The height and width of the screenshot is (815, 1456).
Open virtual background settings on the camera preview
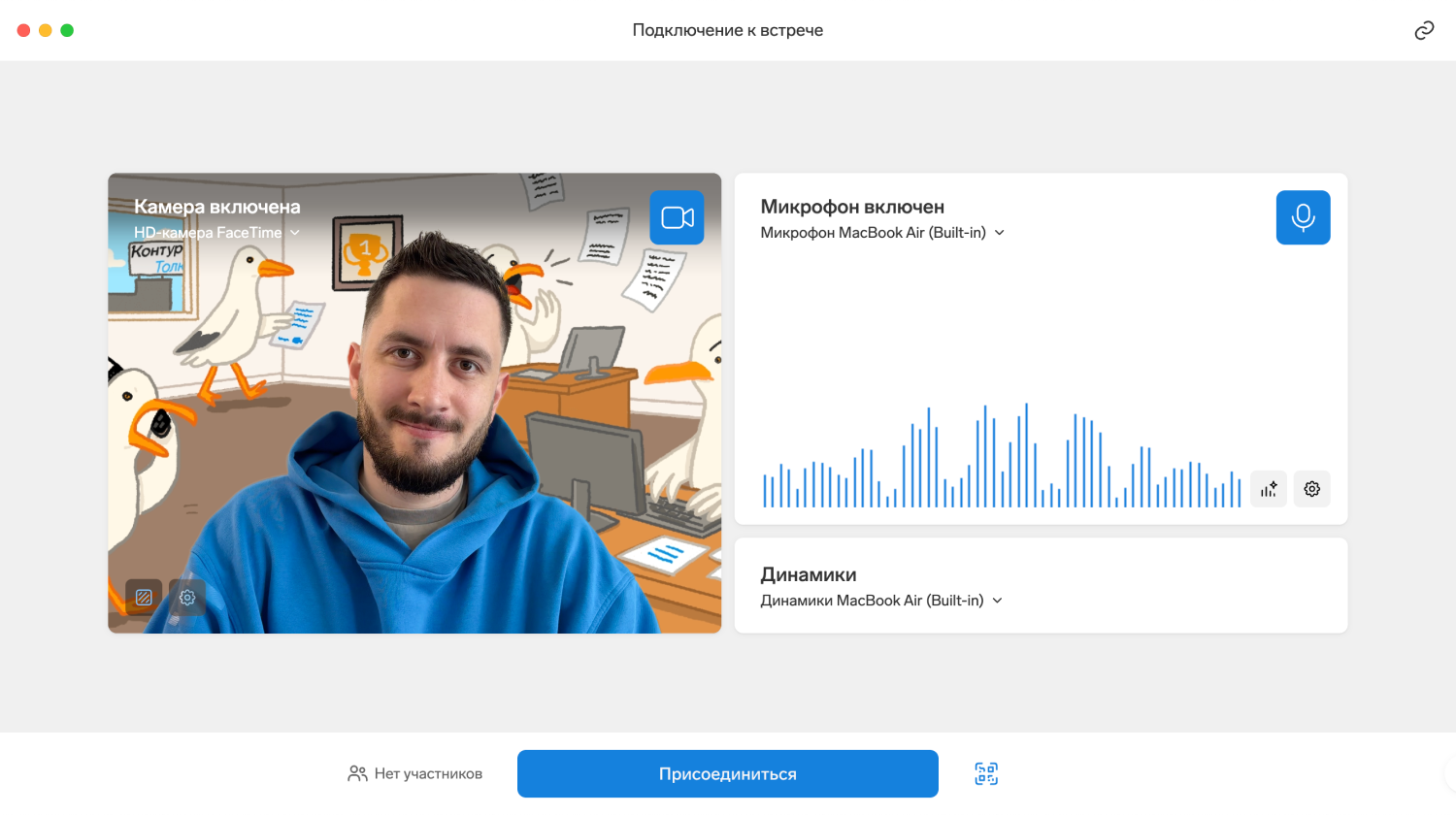144,598
